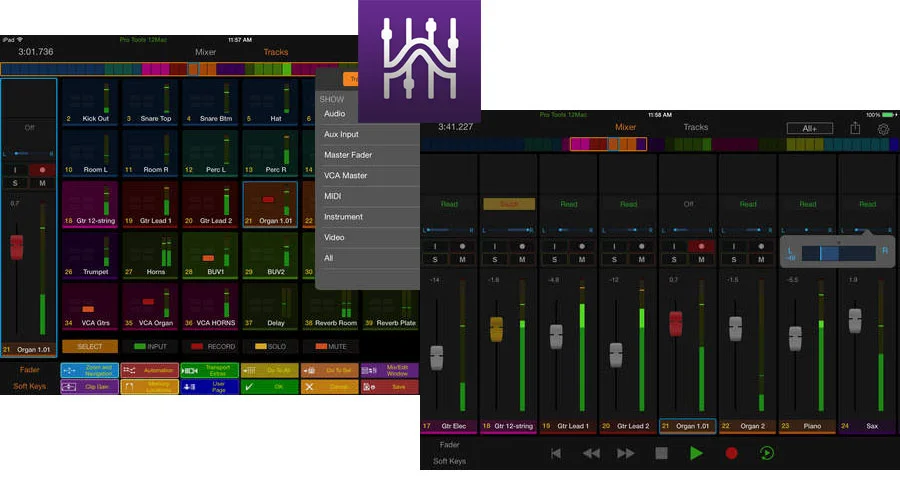Open the Off automation mode in left window

click(29, 127)
